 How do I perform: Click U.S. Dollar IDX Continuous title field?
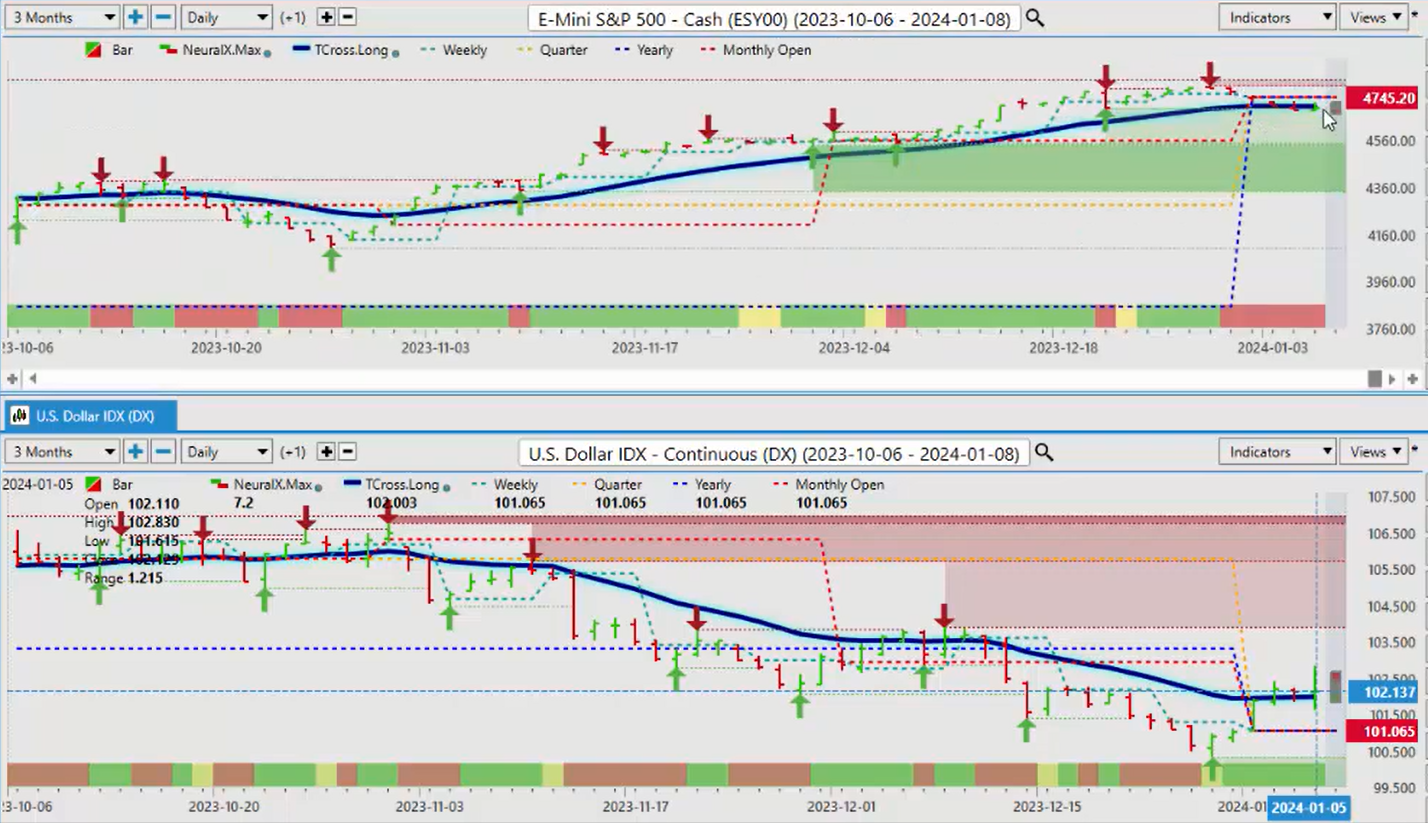click(775, 453)
